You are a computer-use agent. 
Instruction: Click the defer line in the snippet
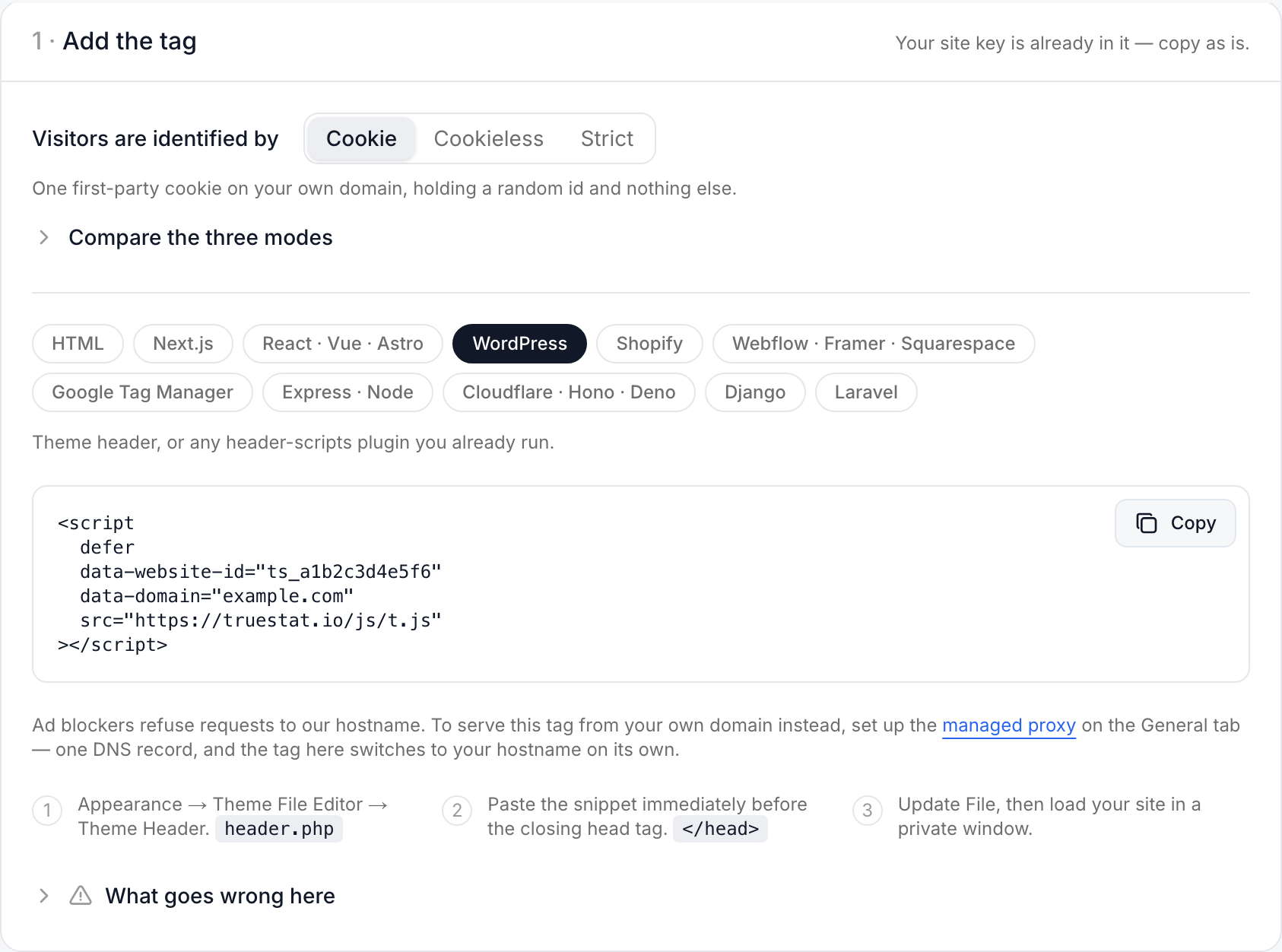107,547
